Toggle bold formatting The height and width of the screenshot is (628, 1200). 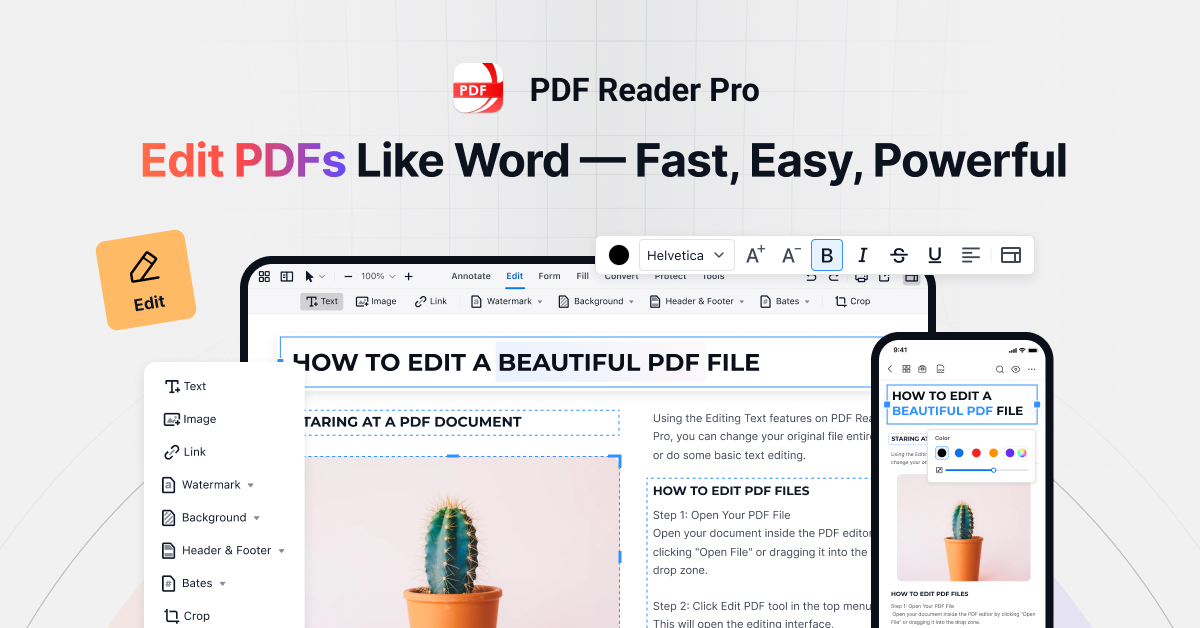click(x=827, y=255)
